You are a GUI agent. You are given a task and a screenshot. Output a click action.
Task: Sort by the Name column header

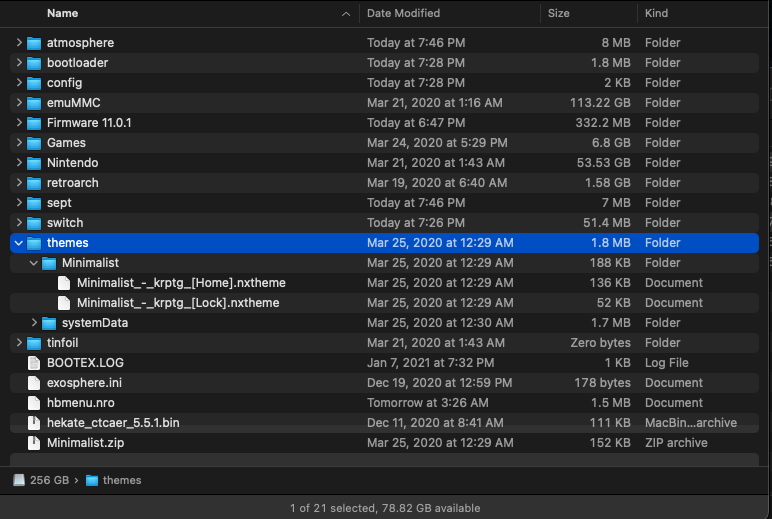pyautogui.click(x=62, y=13)
